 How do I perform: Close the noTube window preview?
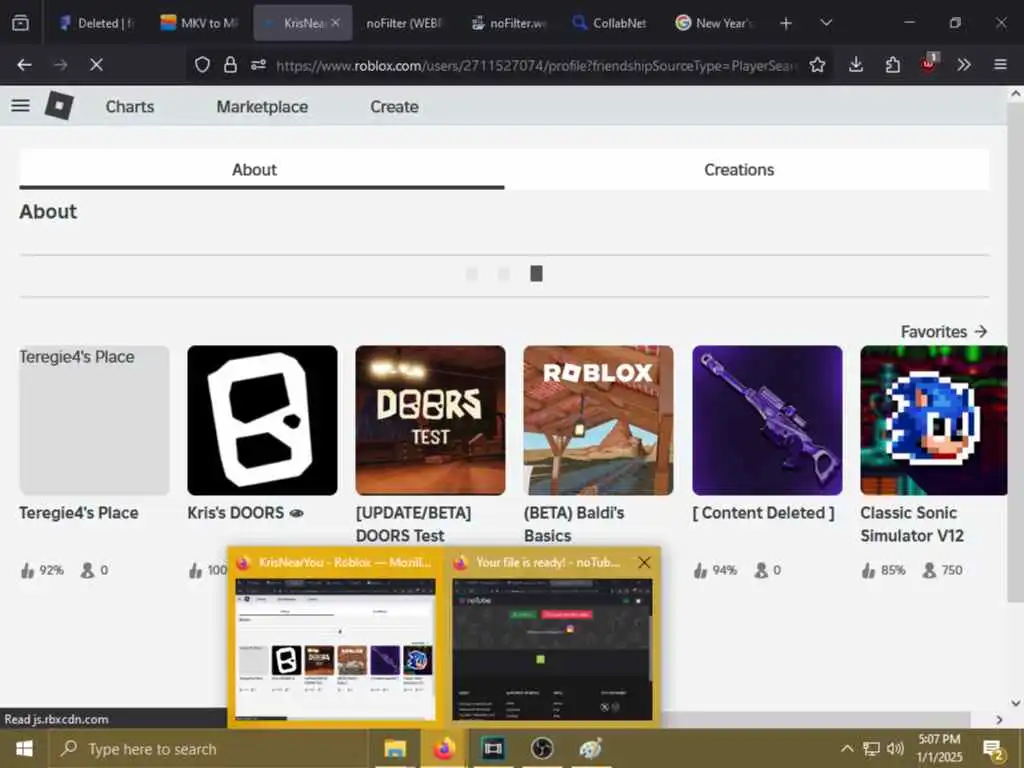pos(644,562)
